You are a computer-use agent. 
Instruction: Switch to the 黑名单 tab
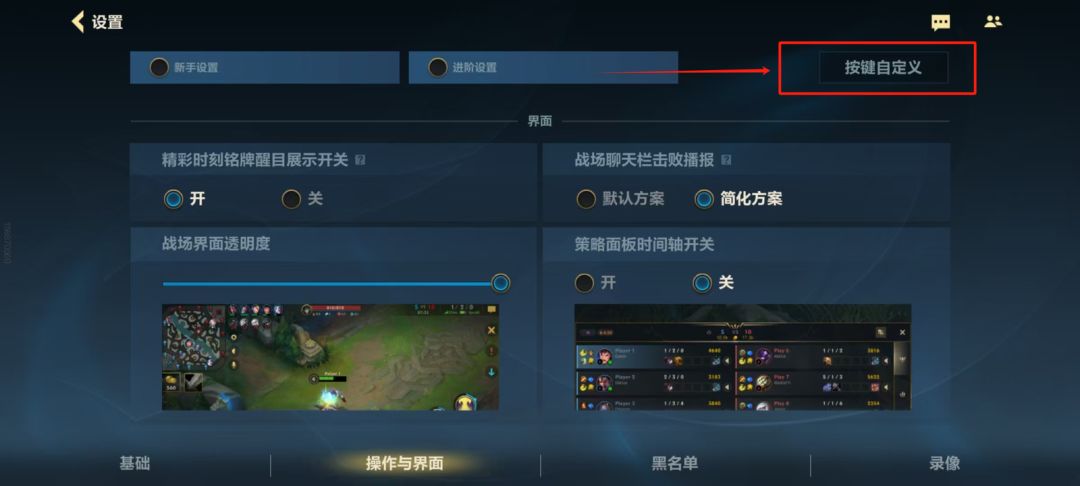coord(675,463)
